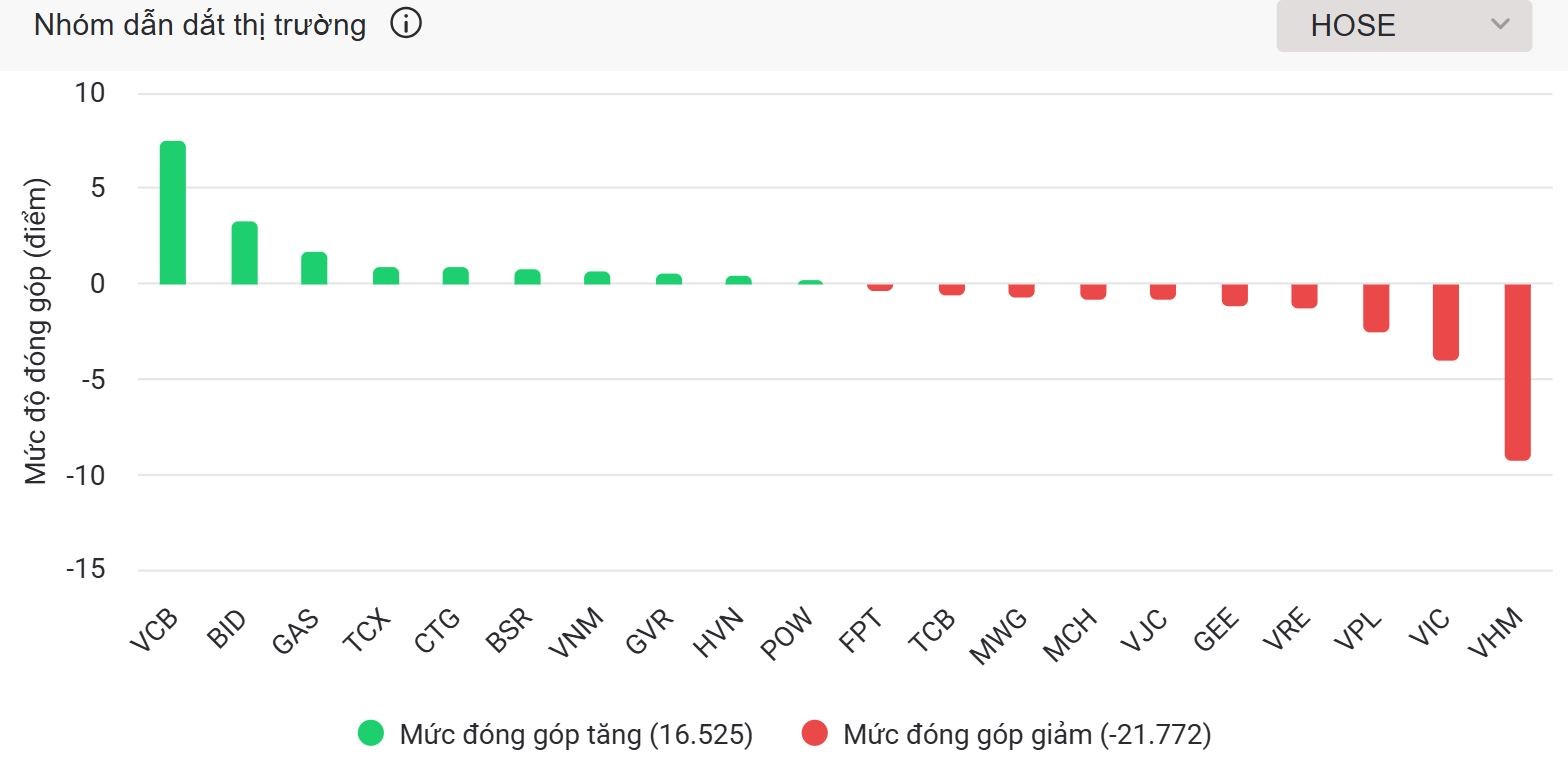Screen dimensions: 1568x781
Task: Click the green legend dot for rising contributions
Action: coord(371,734)
